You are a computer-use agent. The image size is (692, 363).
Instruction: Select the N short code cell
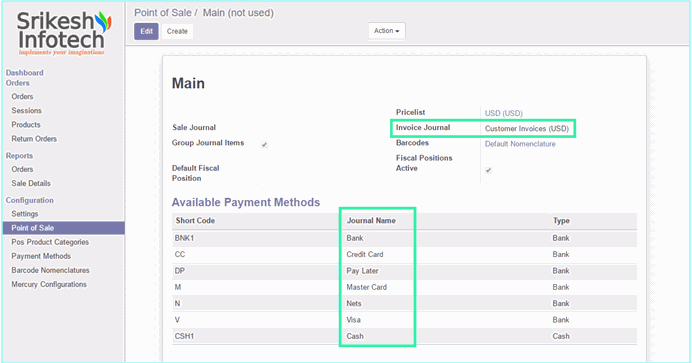[177, 303]
